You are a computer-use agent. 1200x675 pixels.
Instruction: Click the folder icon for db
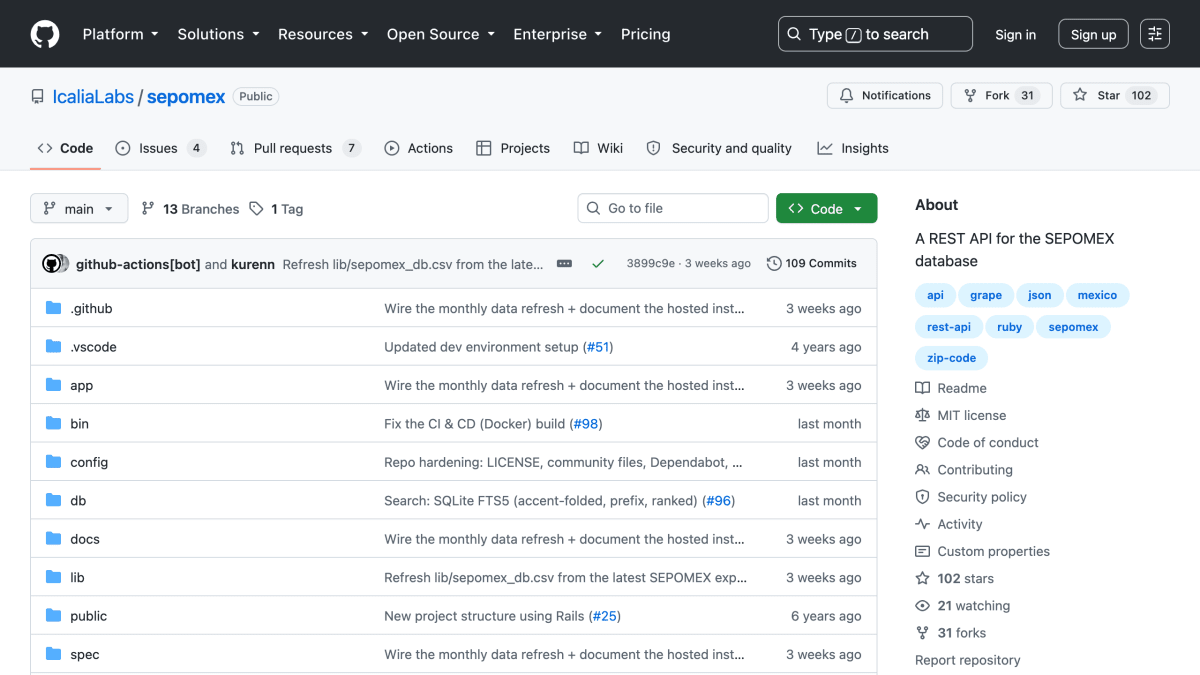[54, 500]
